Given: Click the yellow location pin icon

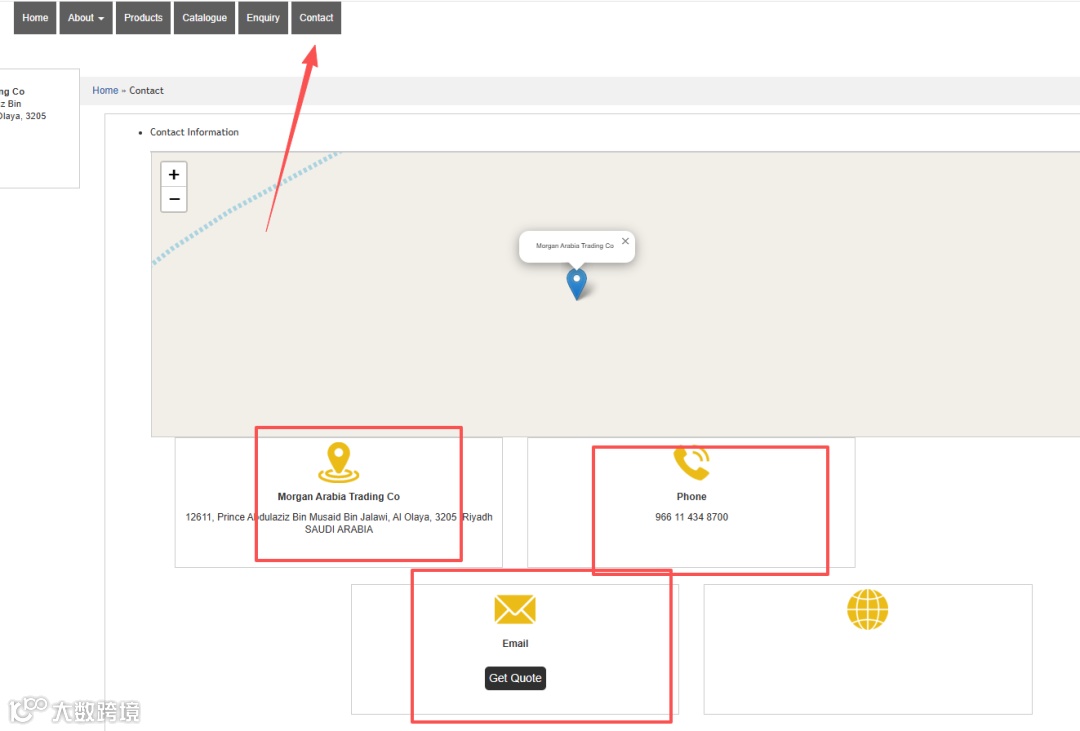Looking at the screenshot, I should [338, 462].
